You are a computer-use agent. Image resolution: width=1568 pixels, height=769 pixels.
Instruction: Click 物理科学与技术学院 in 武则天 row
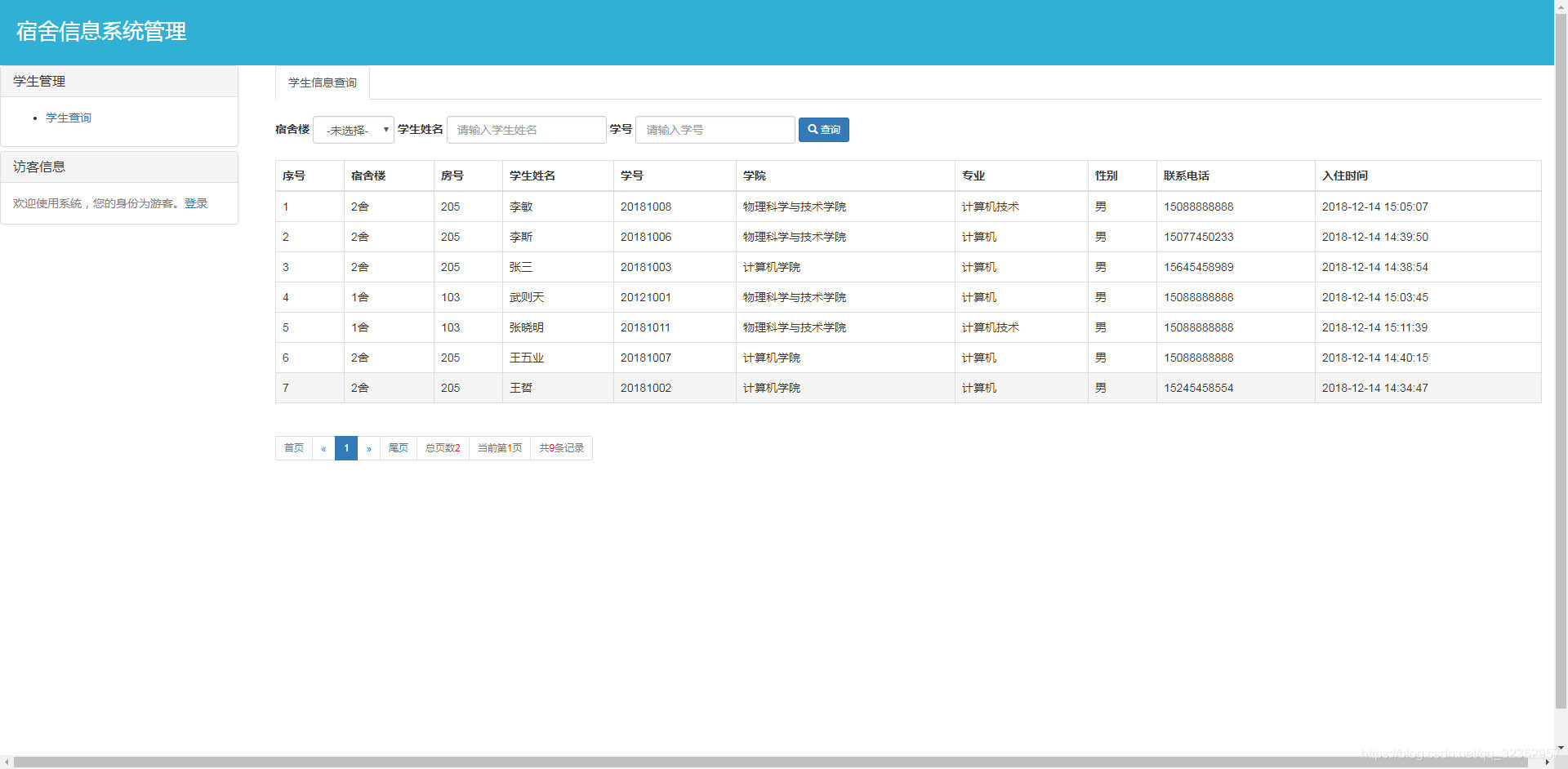[795, 297]
